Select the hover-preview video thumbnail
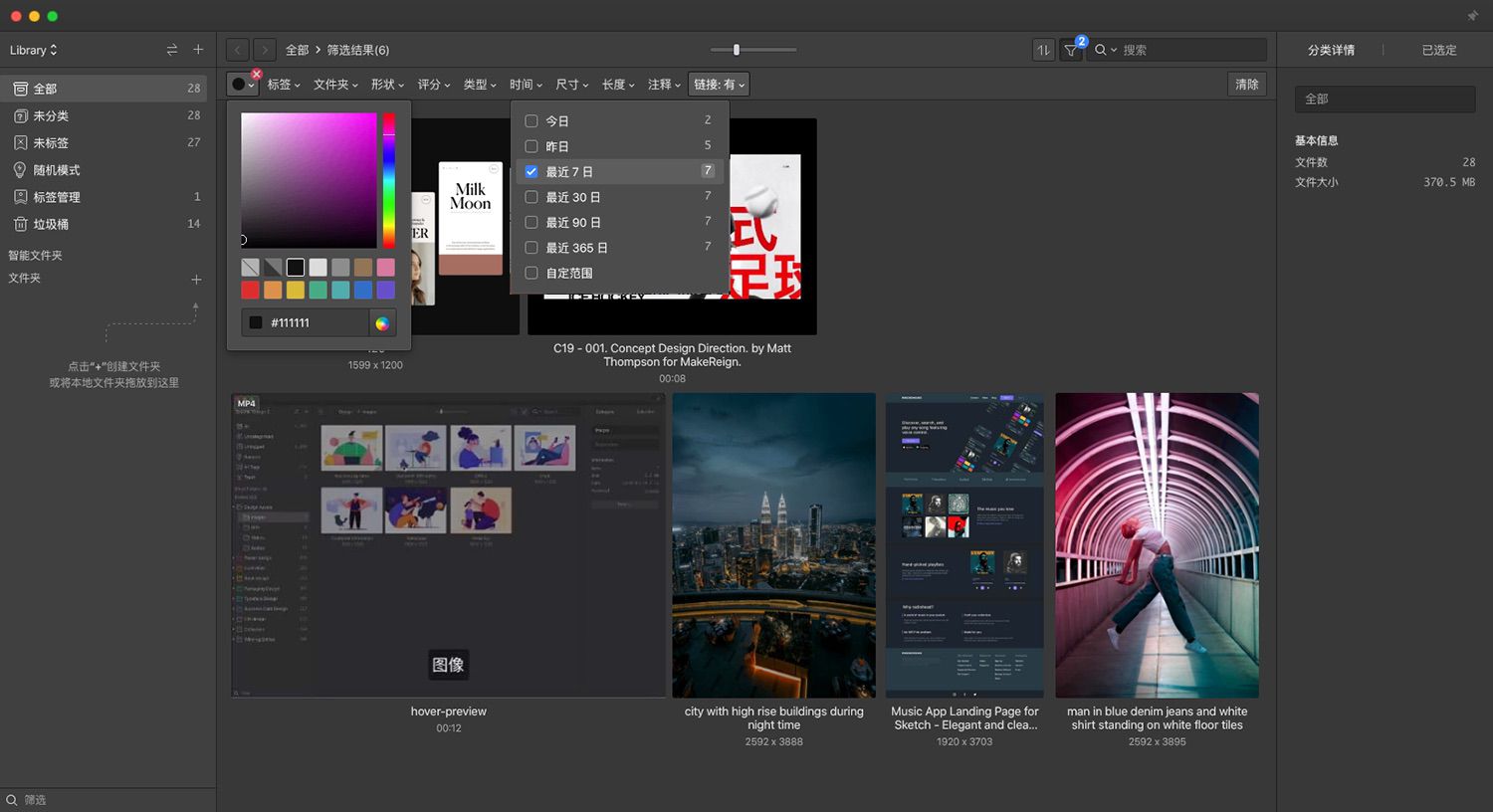This screenshot has width=1493, height=812. pos(449,545)
